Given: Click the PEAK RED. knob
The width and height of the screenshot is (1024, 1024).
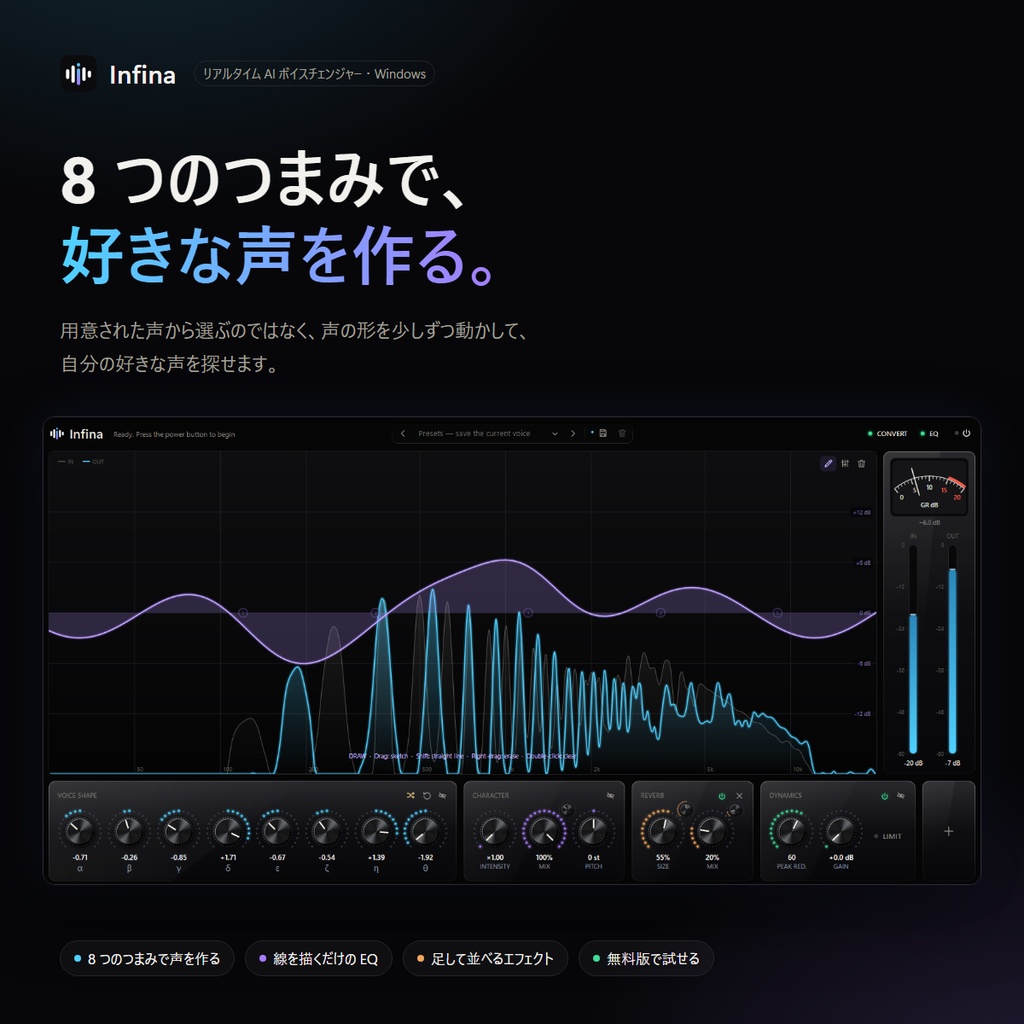Looking at the screenshot, I should click(792, 831).
